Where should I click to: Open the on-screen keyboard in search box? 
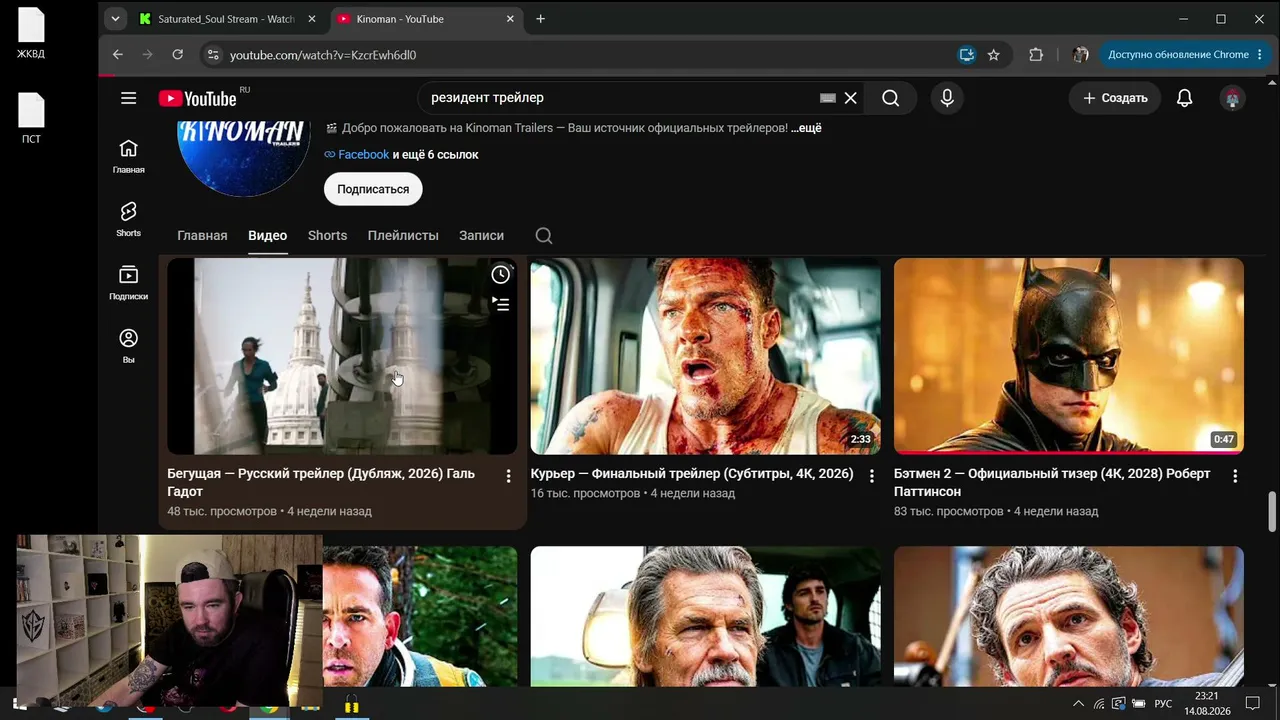click(x=827, y=98)
